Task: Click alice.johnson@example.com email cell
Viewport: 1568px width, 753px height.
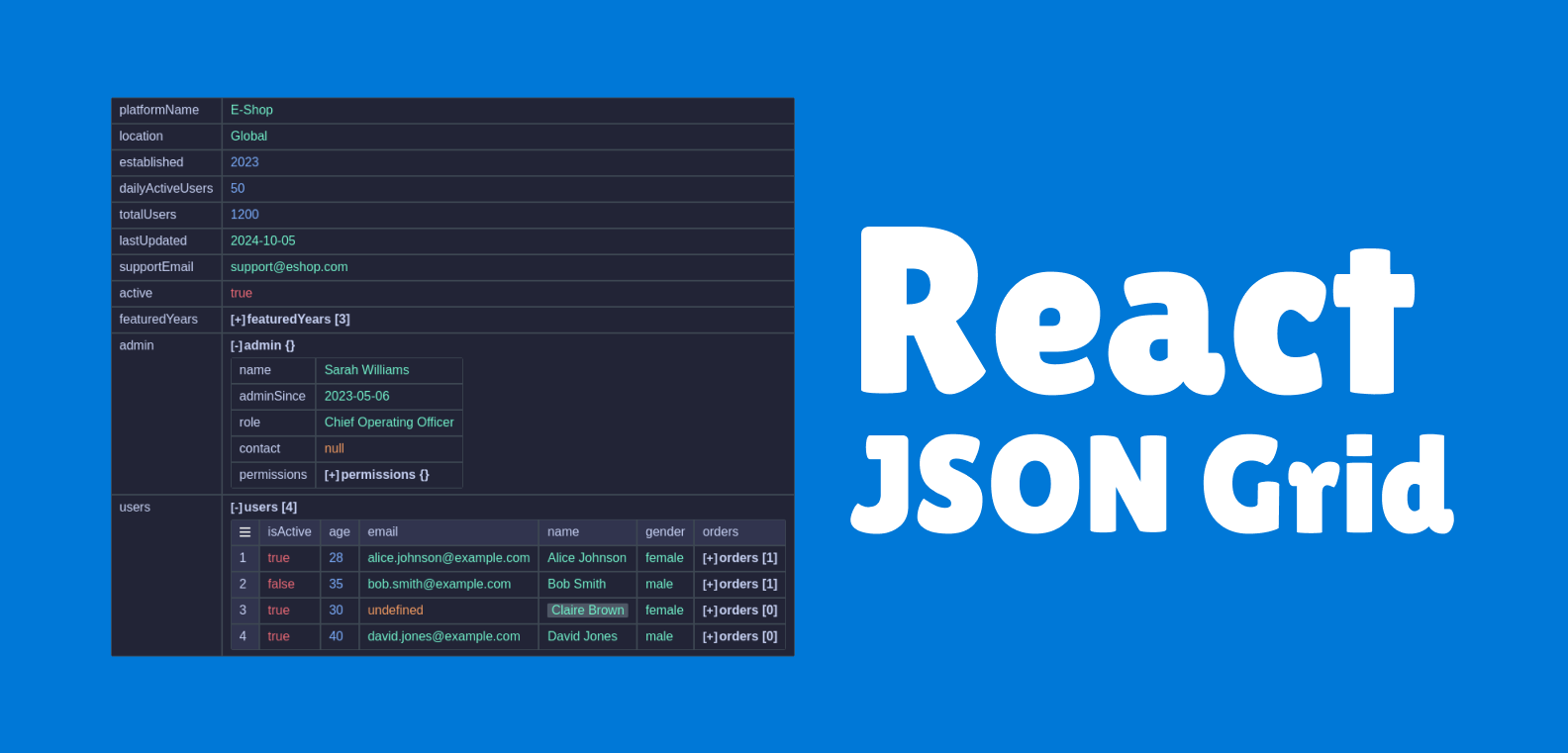Action: [448, 558]
